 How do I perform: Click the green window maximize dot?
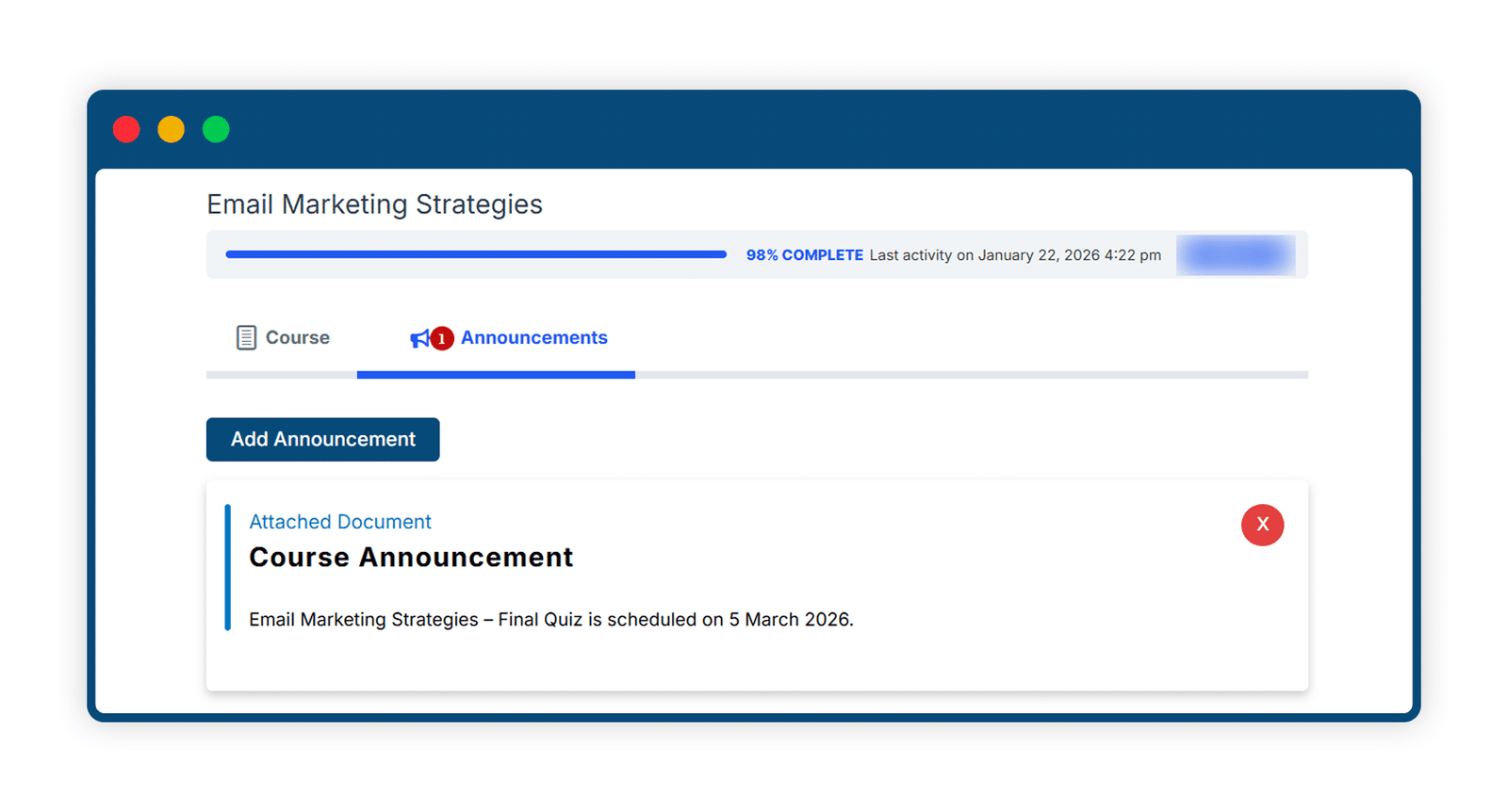point(216,129)
